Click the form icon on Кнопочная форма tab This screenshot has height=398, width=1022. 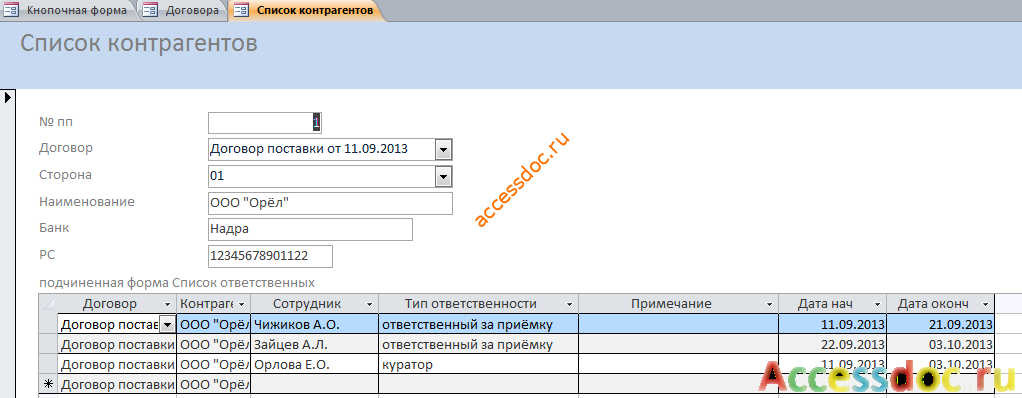pyautogui.click(x=11, y=10)
